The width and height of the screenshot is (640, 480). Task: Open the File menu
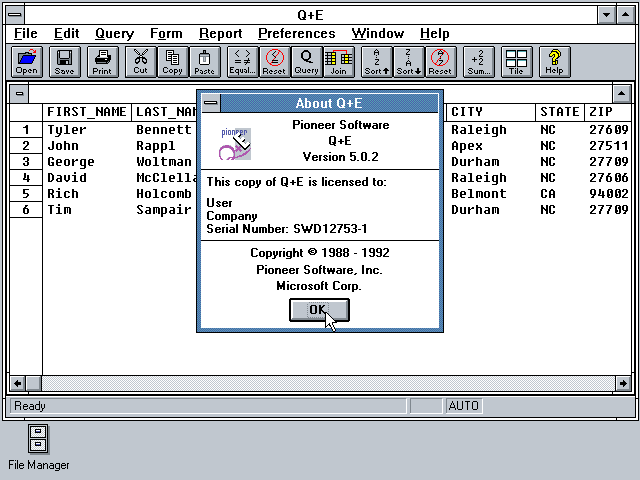tap(26, 33)
